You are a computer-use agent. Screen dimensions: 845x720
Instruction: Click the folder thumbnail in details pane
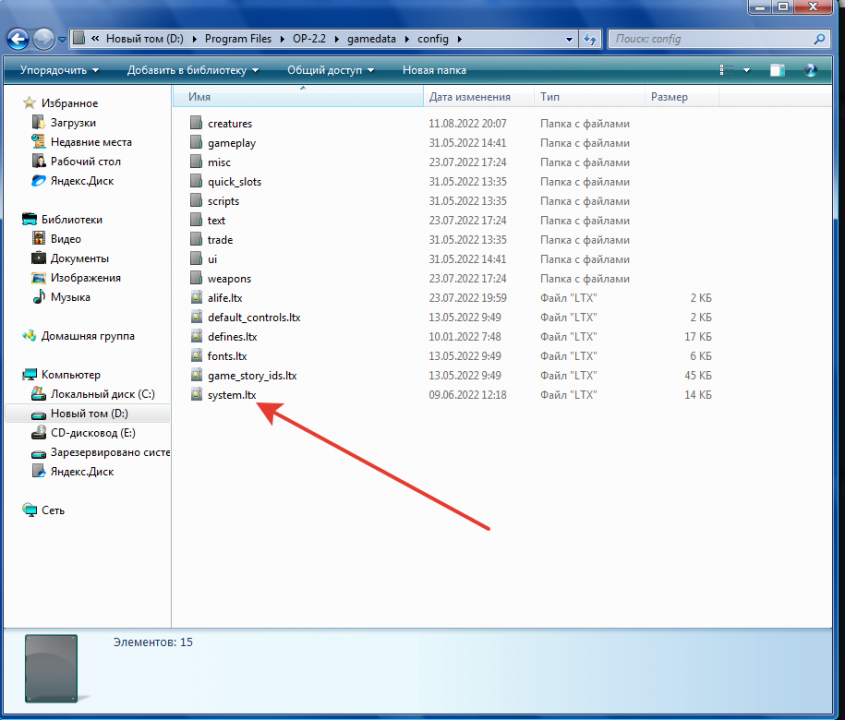[51, 668]
